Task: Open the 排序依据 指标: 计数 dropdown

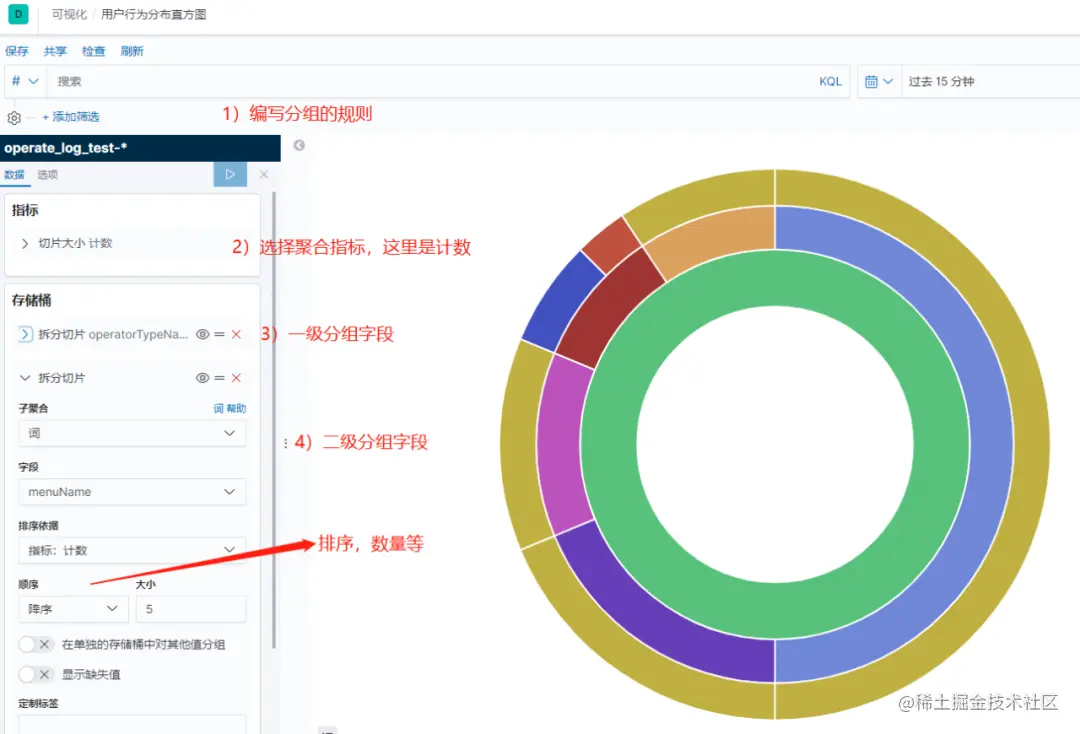Action: click(132, 550)
